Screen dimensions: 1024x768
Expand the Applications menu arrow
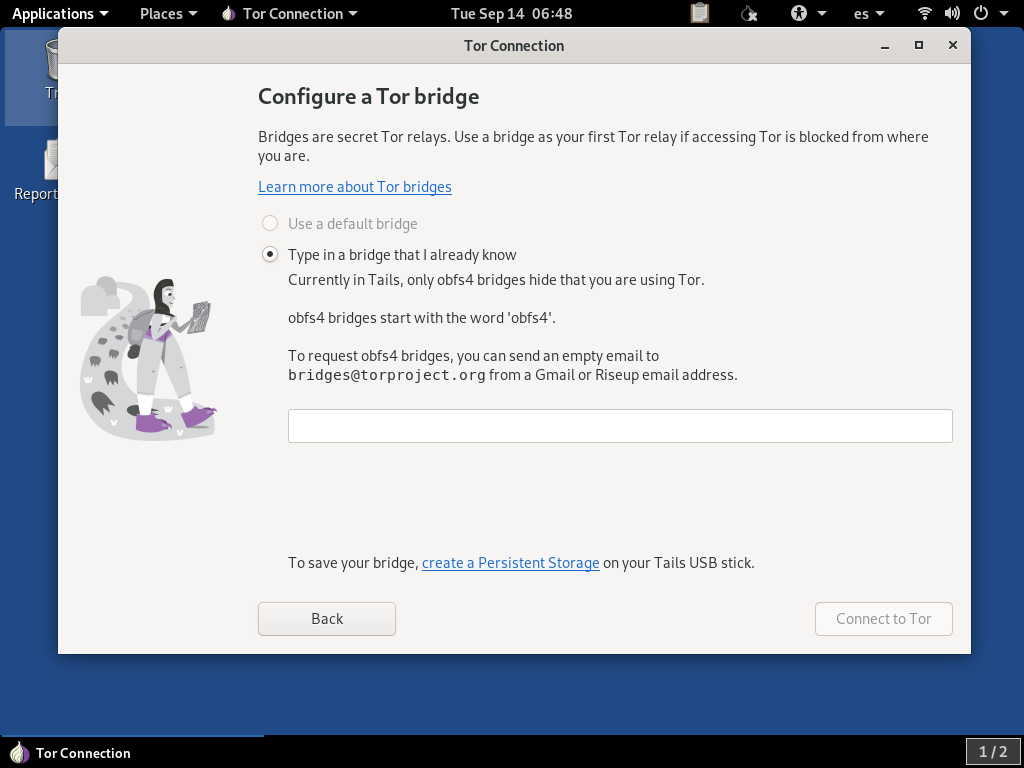click(104, 14)
